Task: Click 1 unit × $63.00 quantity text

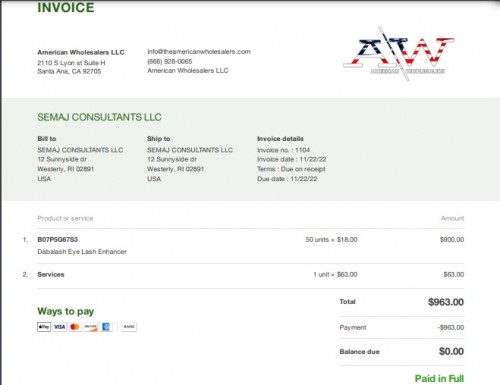Action: (335, 275)
